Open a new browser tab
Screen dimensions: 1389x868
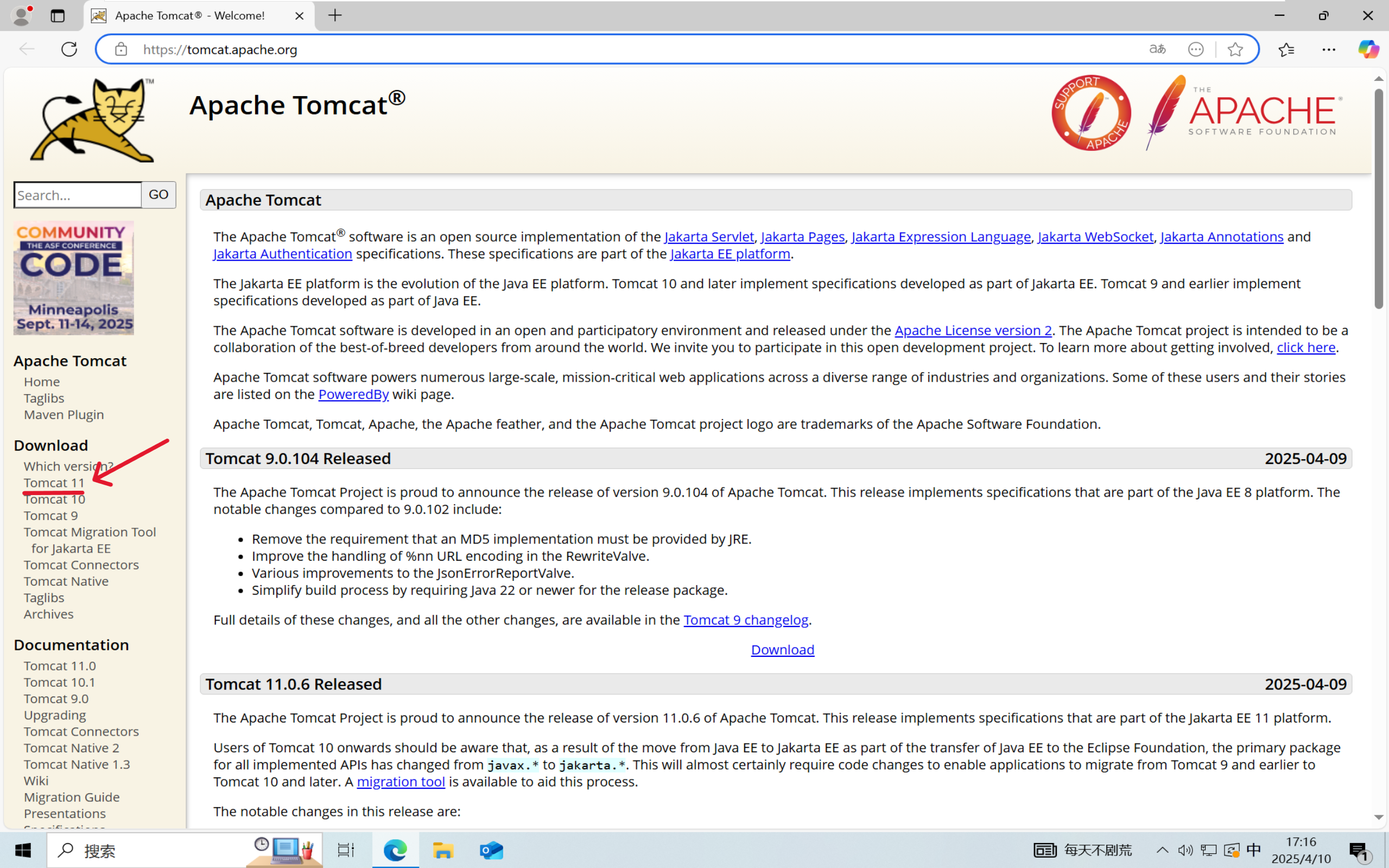click(x=334, y=16)
